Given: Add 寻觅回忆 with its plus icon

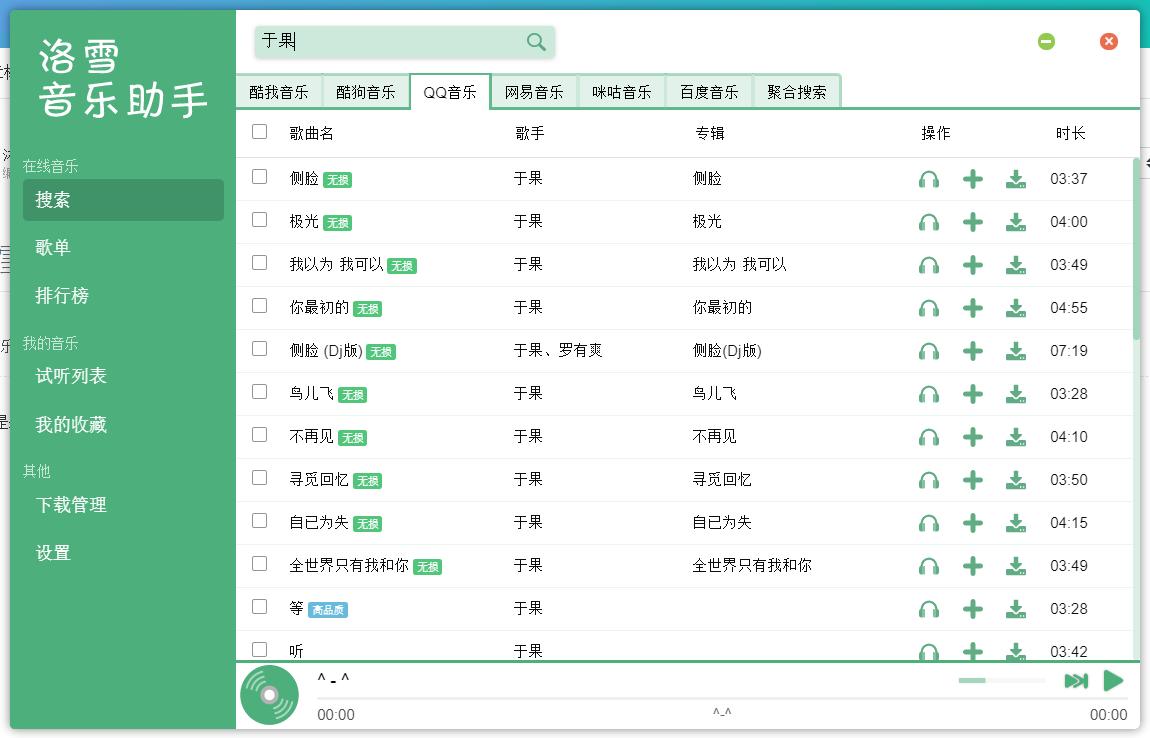Looking at the screenshot, I should [x=972, y=480].
